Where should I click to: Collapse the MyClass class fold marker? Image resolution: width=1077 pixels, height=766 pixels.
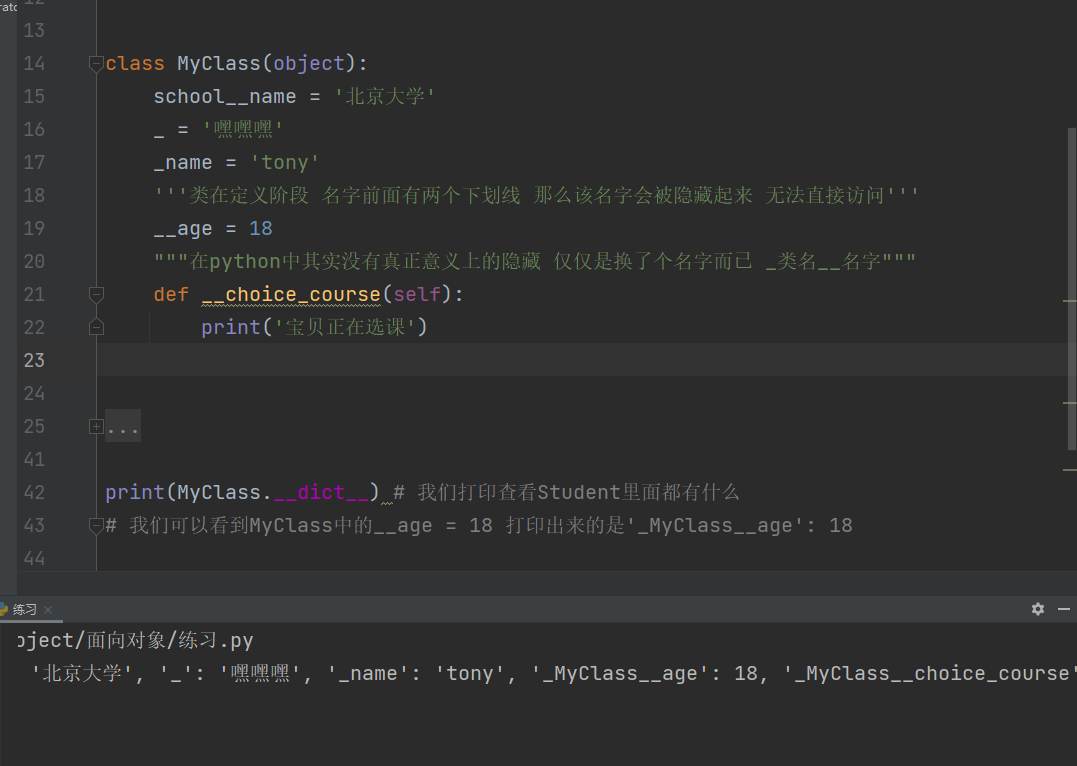coord(96,64)
